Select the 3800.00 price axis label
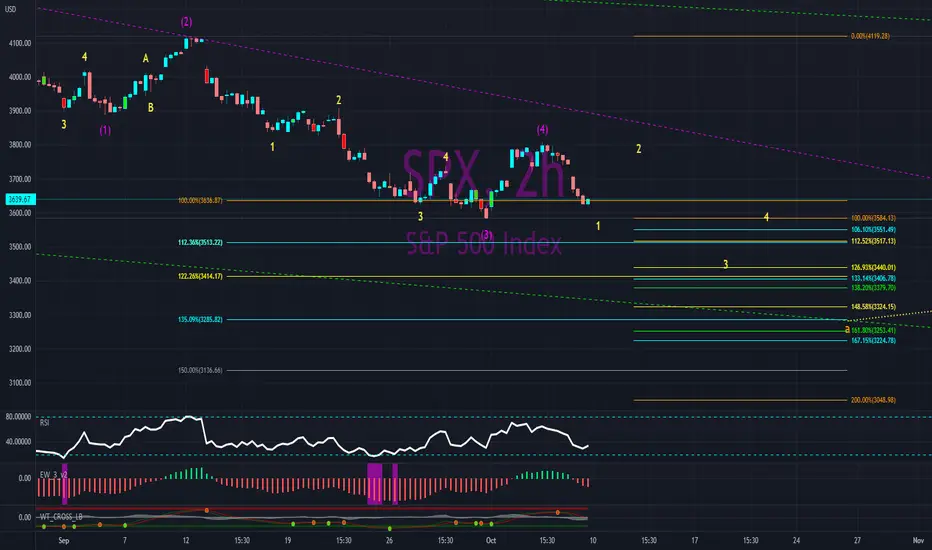The image size is (932, 550). point(20,145)
